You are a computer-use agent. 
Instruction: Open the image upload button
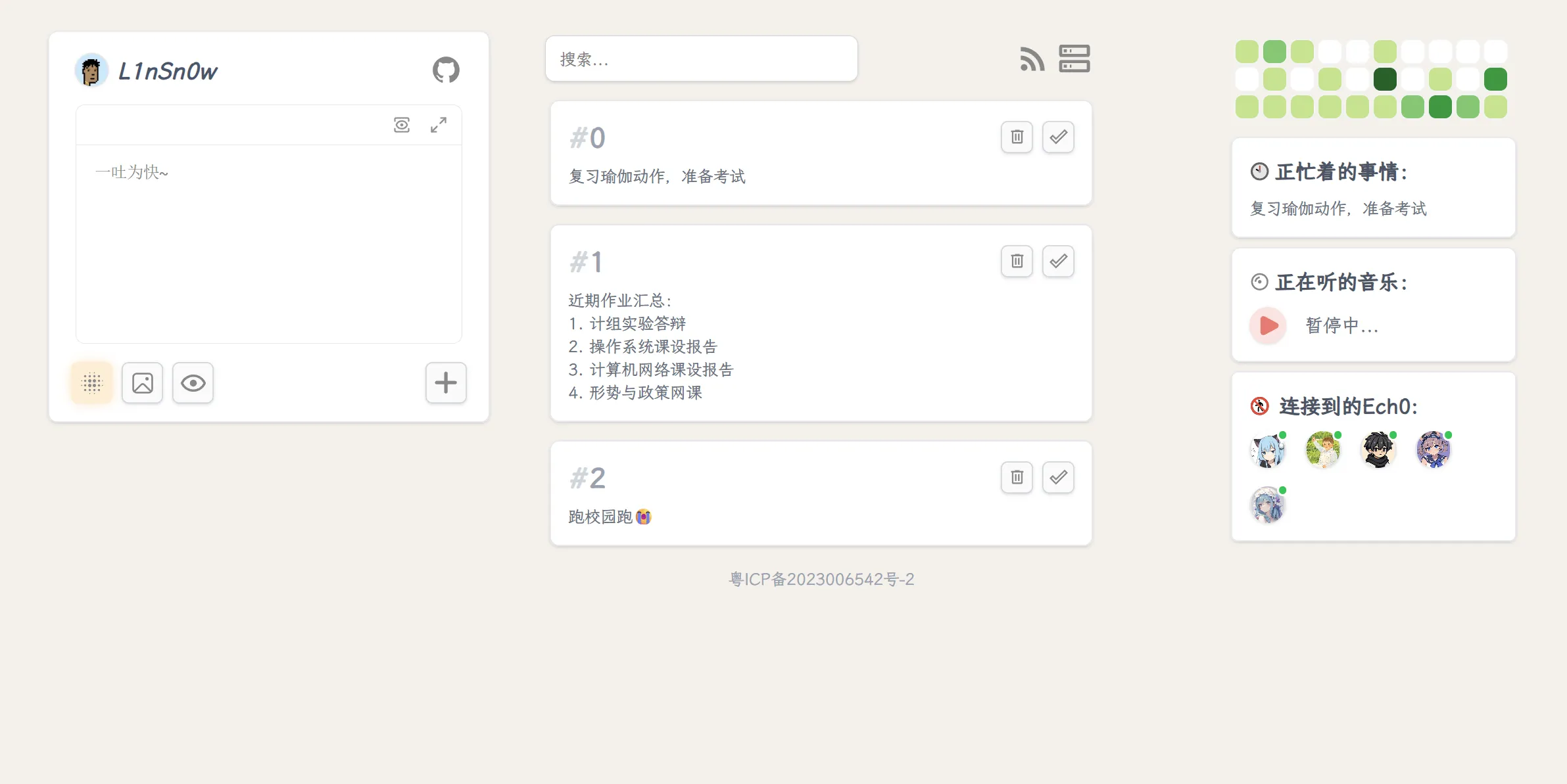[142, 382]
